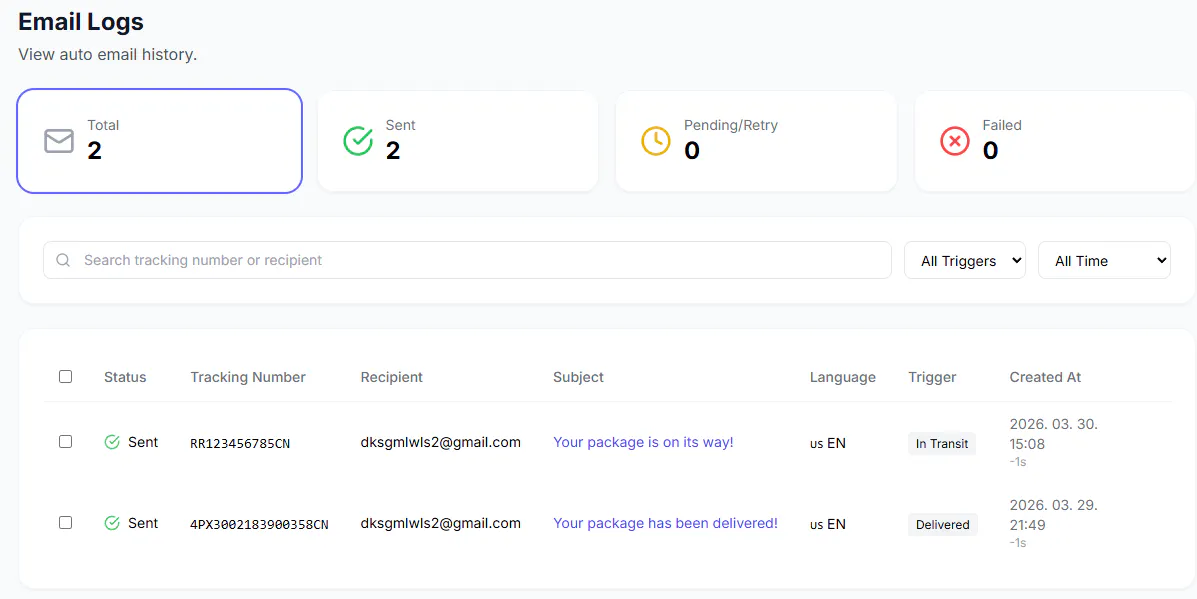Click tracking number 4PX3002183900358CN
1197x599 pixels.
(260, 524)
